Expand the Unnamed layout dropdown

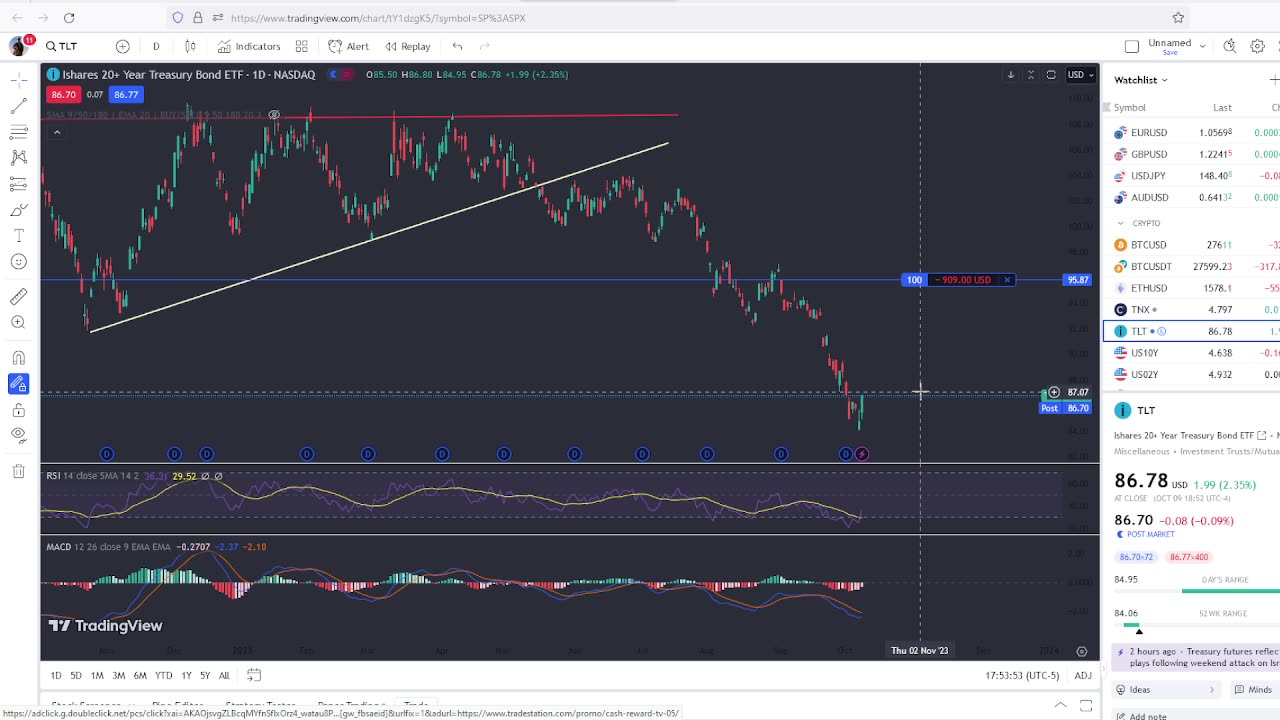tap(1202, 46)
